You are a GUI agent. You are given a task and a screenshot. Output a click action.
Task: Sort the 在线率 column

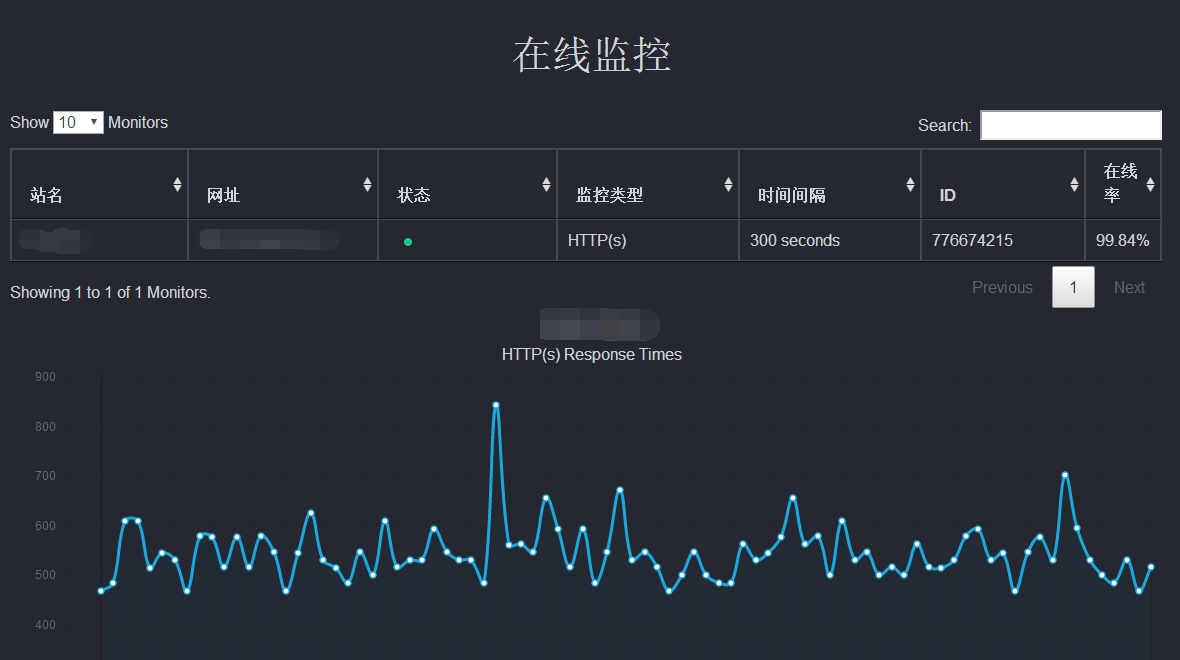click(x=1150, y=184)
